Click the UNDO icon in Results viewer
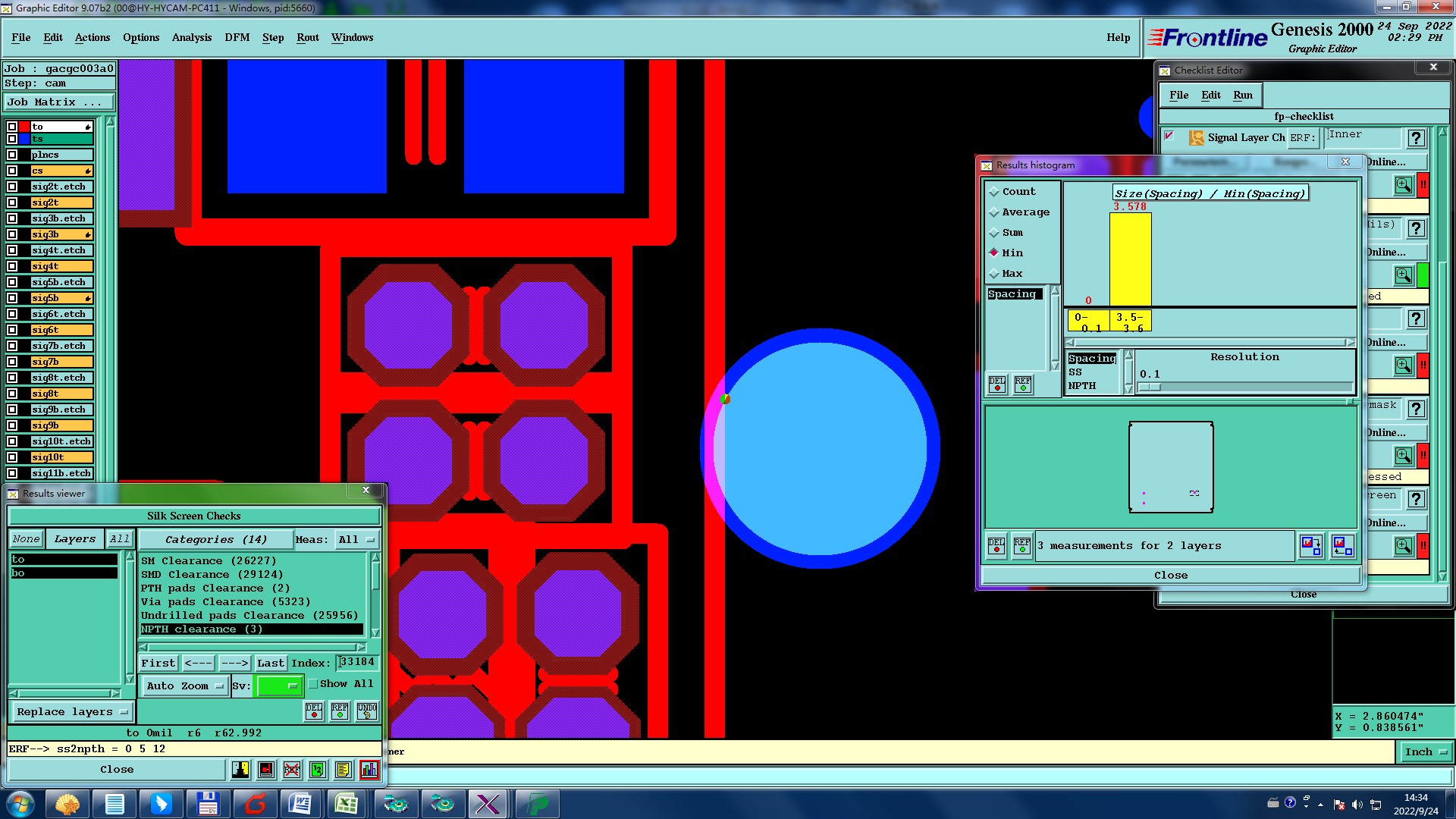The image size is (1456, 819). pos(367,711)
